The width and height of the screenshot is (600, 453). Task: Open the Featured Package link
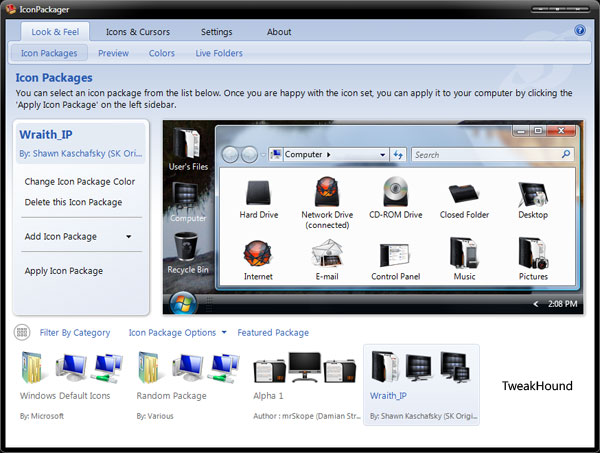tap(273, 332)
